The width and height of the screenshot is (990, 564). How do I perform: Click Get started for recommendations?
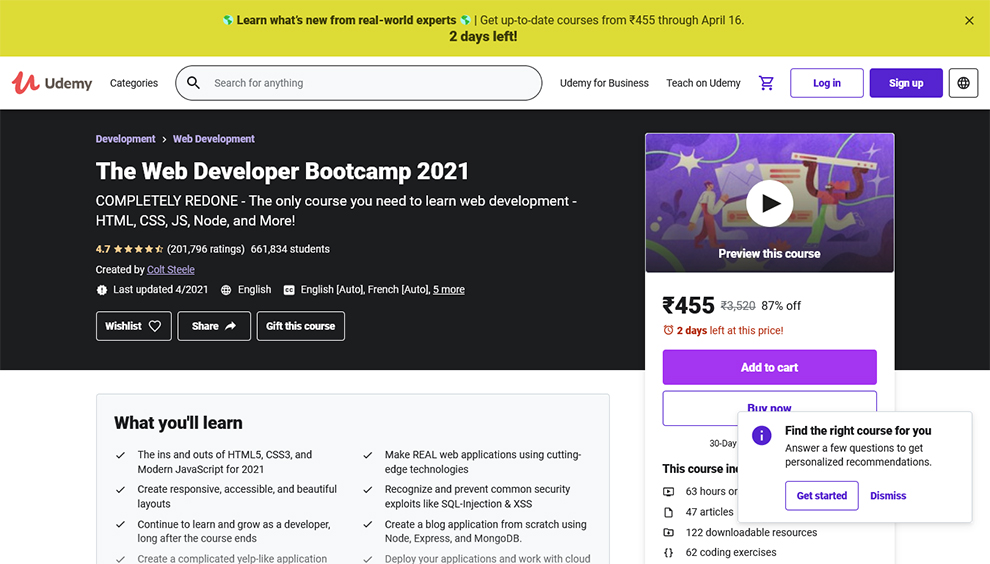(821, 496)
